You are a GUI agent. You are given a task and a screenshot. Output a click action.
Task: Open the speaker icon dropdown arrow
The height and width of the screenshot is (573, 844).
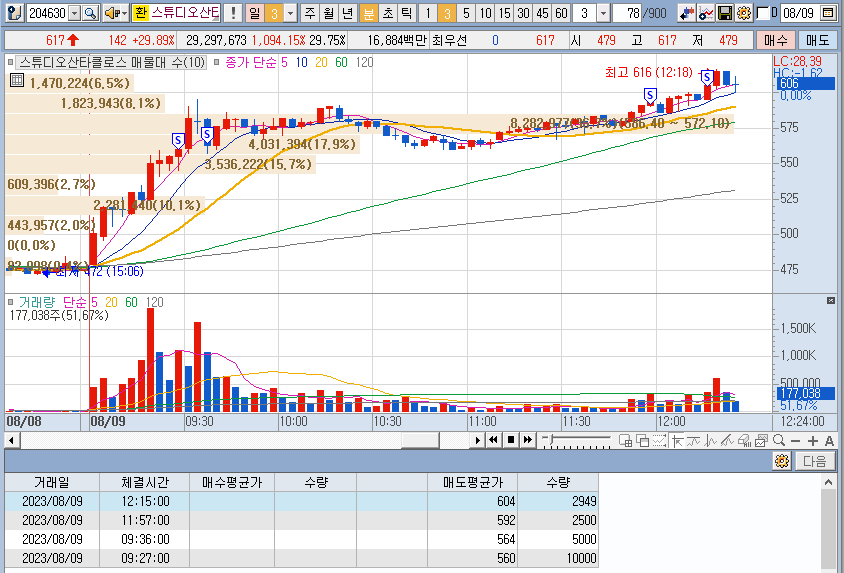click(124, 13)
